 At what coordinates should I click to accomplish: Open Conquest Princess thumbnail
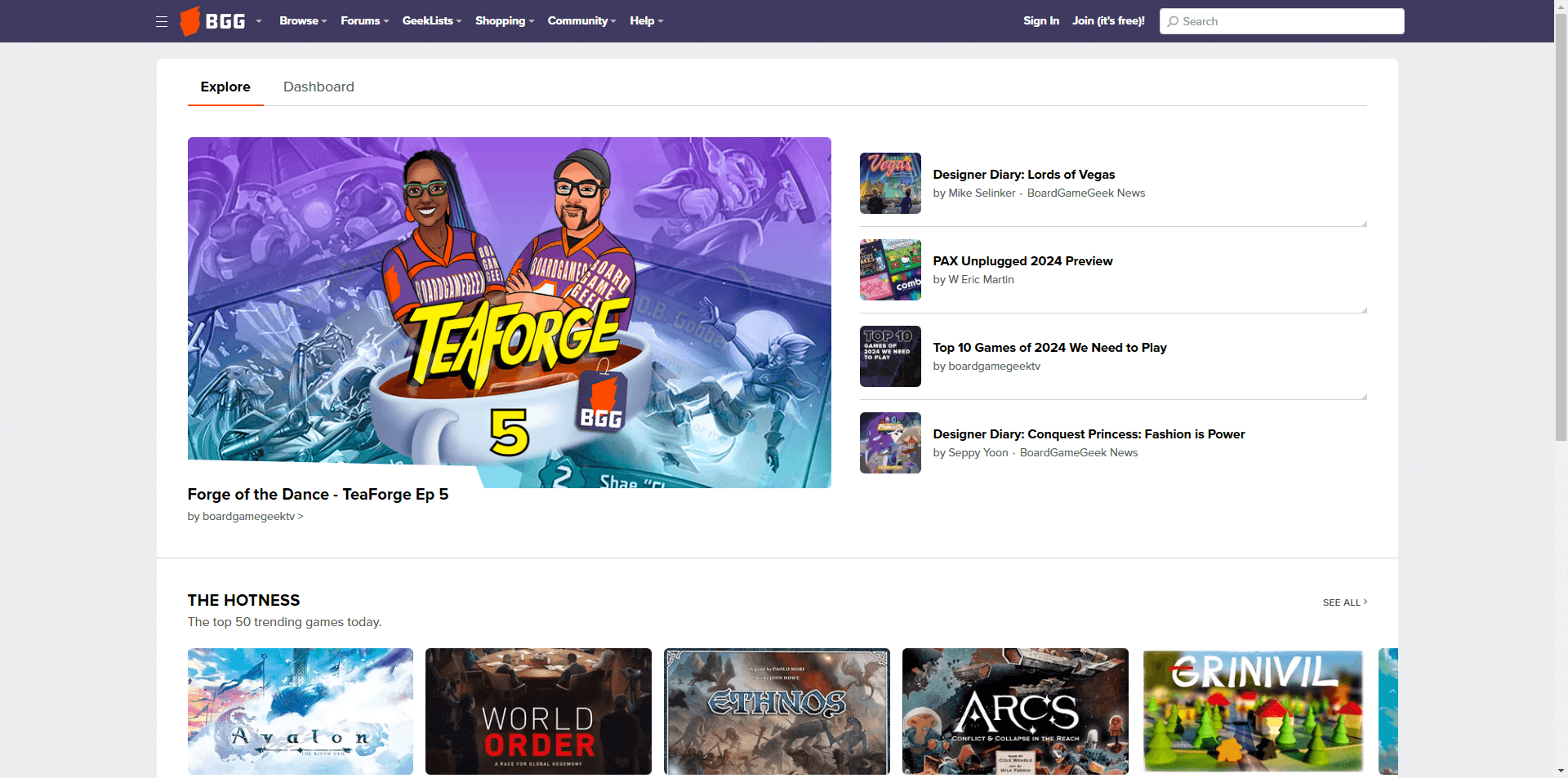[x=890, y=442]
